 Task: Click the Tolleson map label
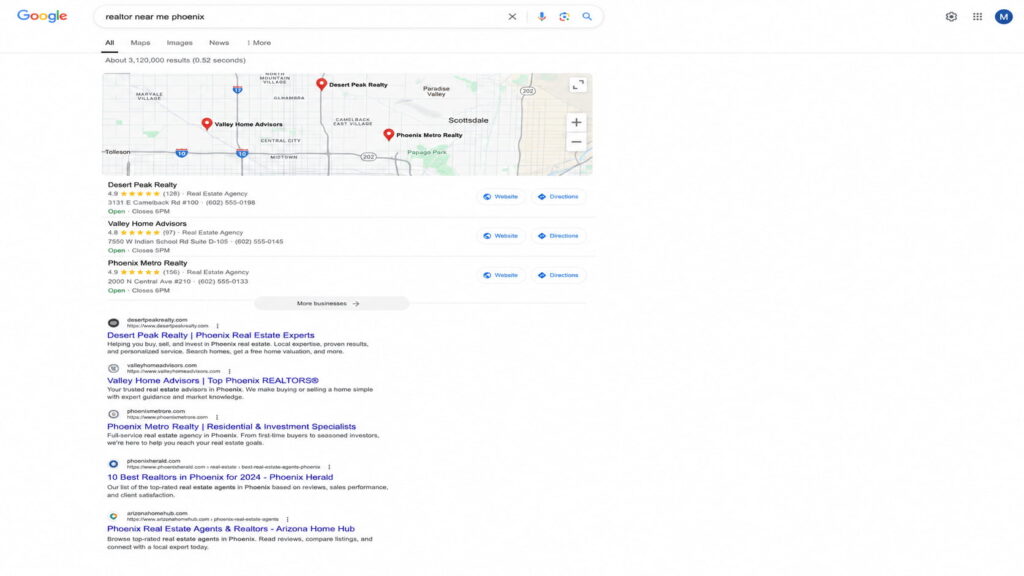tap(118, 152)
